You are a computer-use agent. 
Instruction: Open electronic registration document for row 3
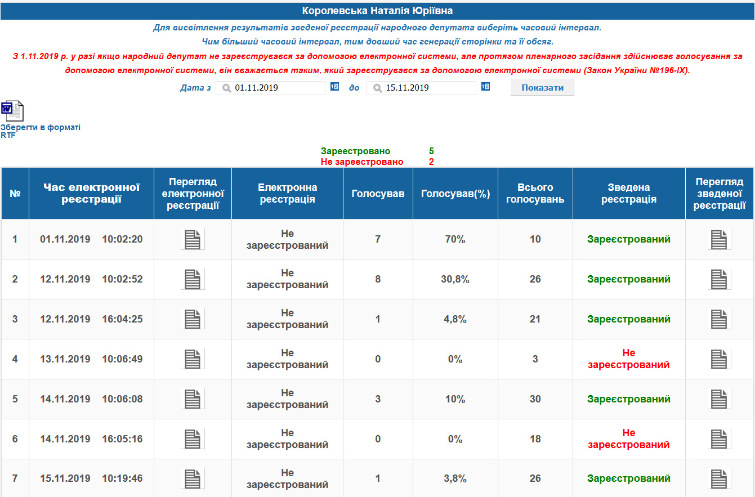click(192, 319)
